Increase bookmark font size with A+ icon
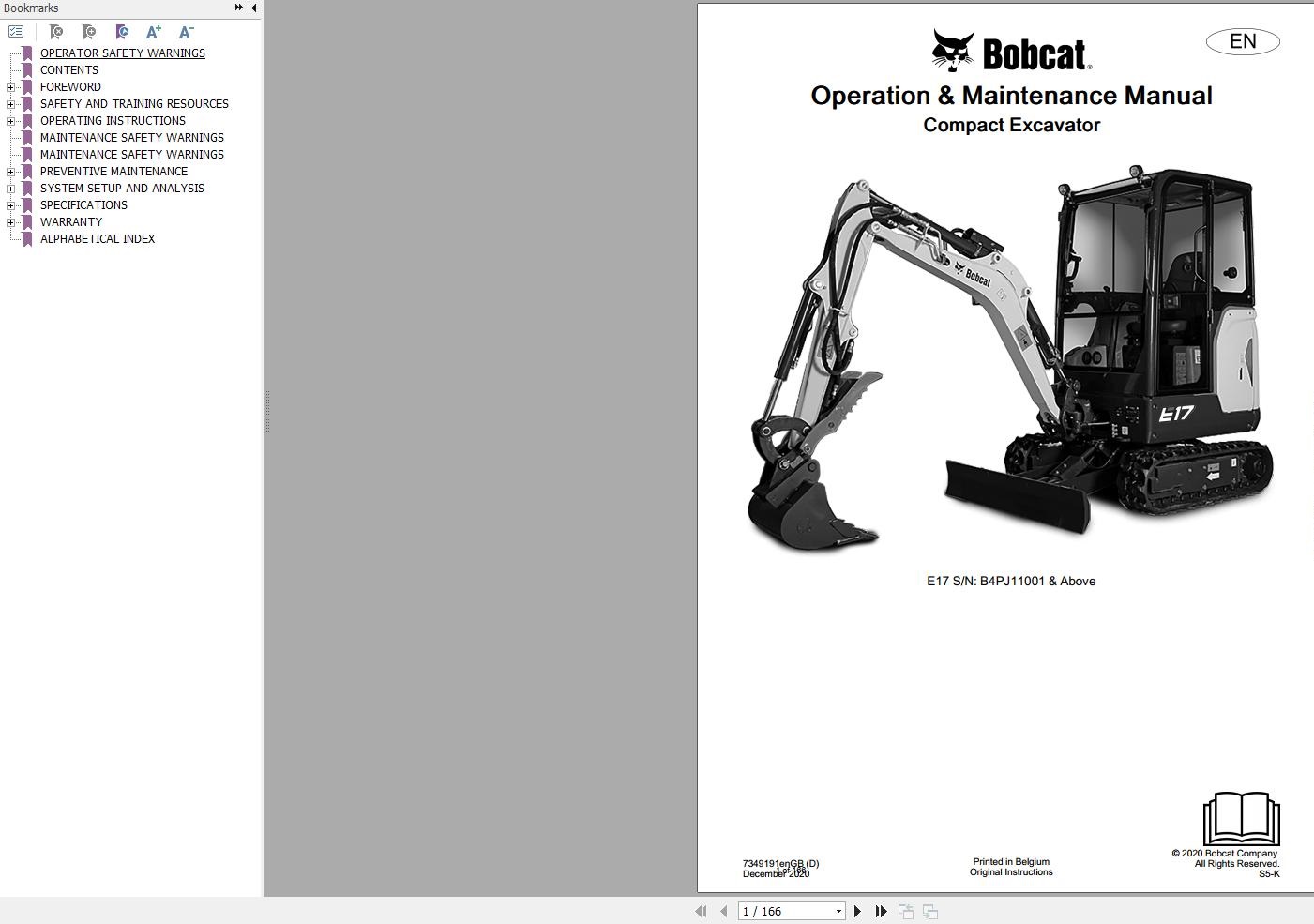The height and width of the screenshot is (924, 1314). click(x=154, y=32)
